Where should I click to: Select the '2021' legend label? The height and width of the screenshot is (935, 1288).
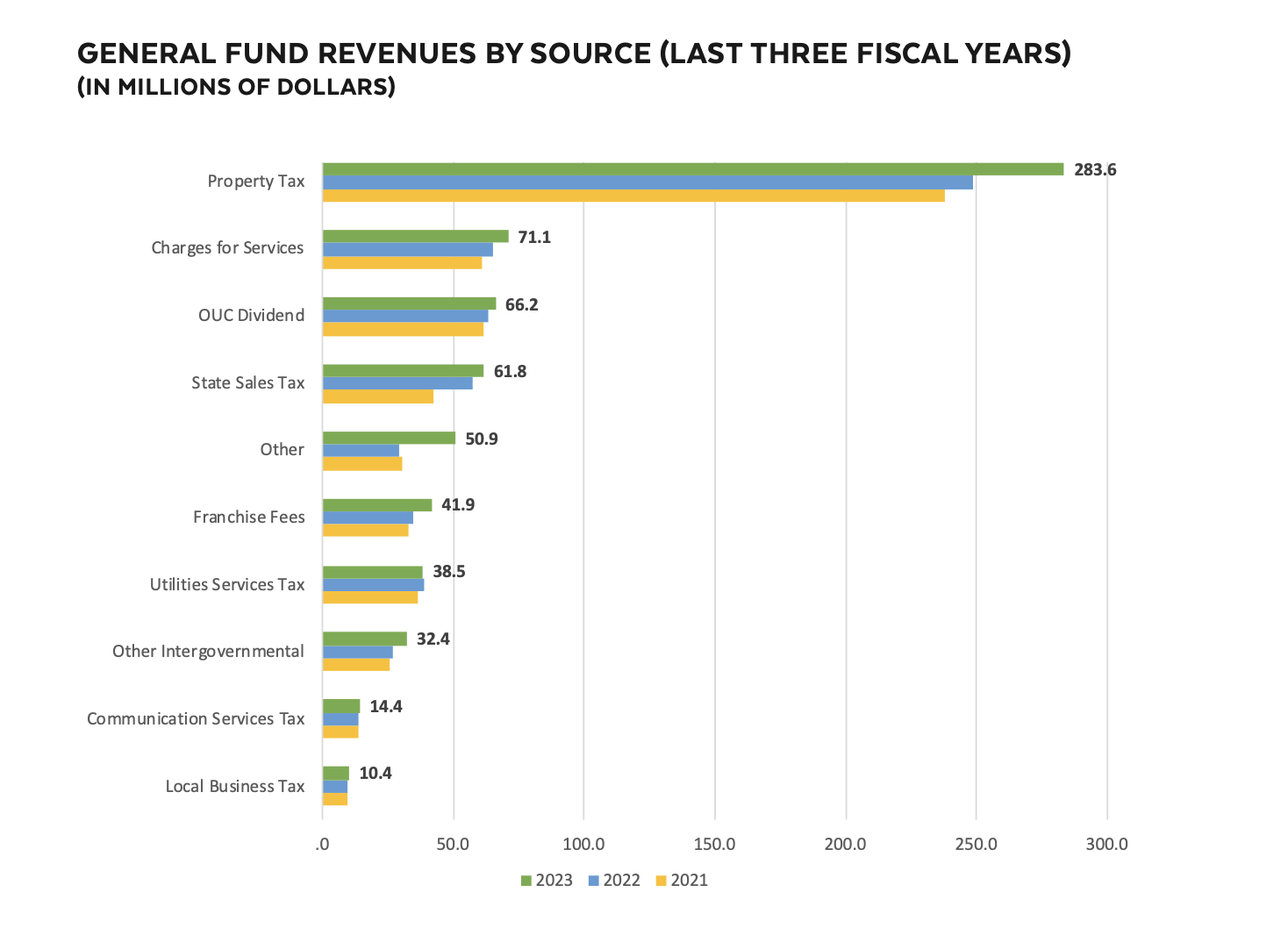(x=690, y=881)
